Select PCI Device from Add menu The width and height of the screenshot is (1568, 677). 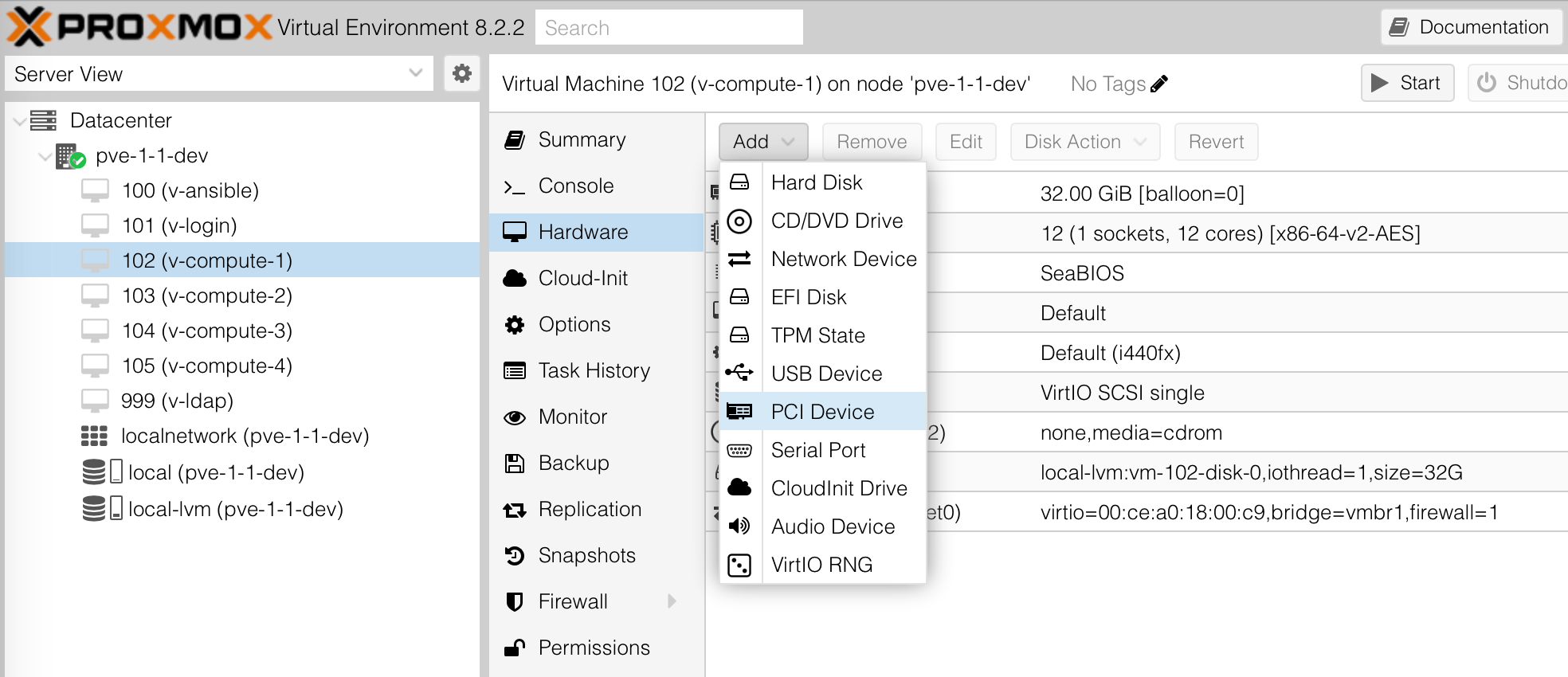point(823,412)
